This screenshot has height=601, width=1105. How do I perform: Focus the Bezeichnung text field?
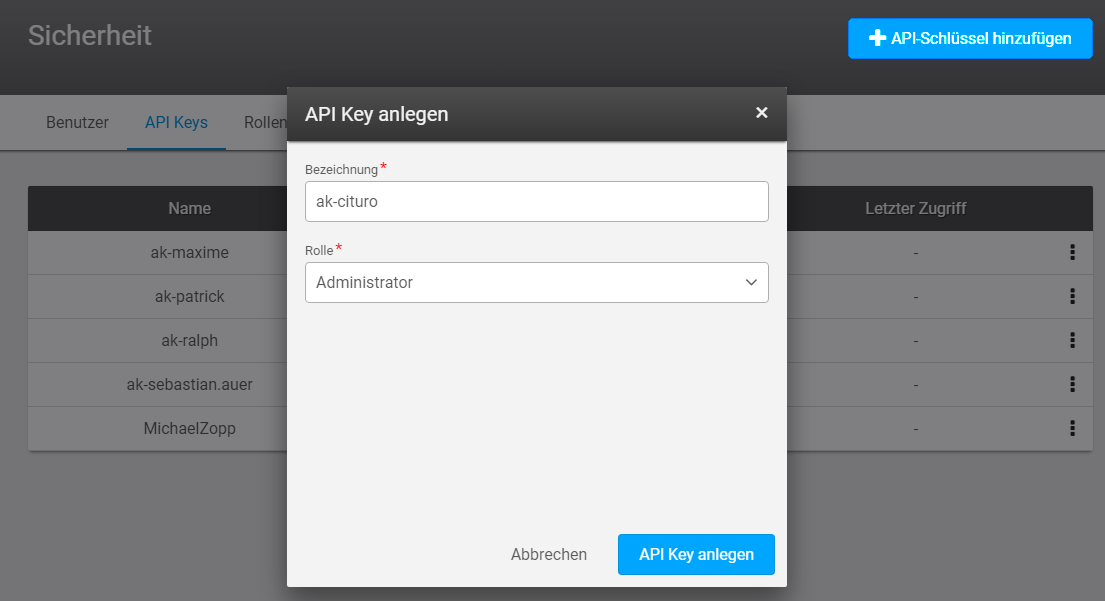(x=536, y=201)
